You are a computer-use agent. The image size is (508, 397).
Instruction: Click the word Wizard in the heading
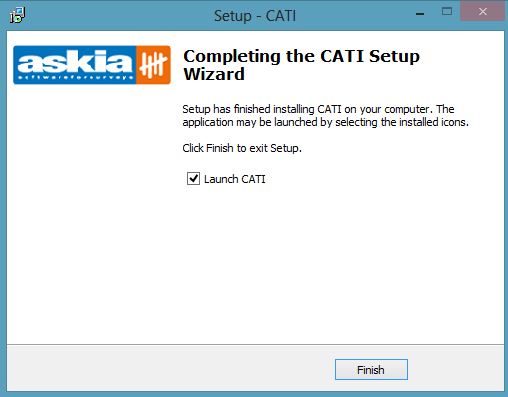pyautogui.click(x=214, y=74)
